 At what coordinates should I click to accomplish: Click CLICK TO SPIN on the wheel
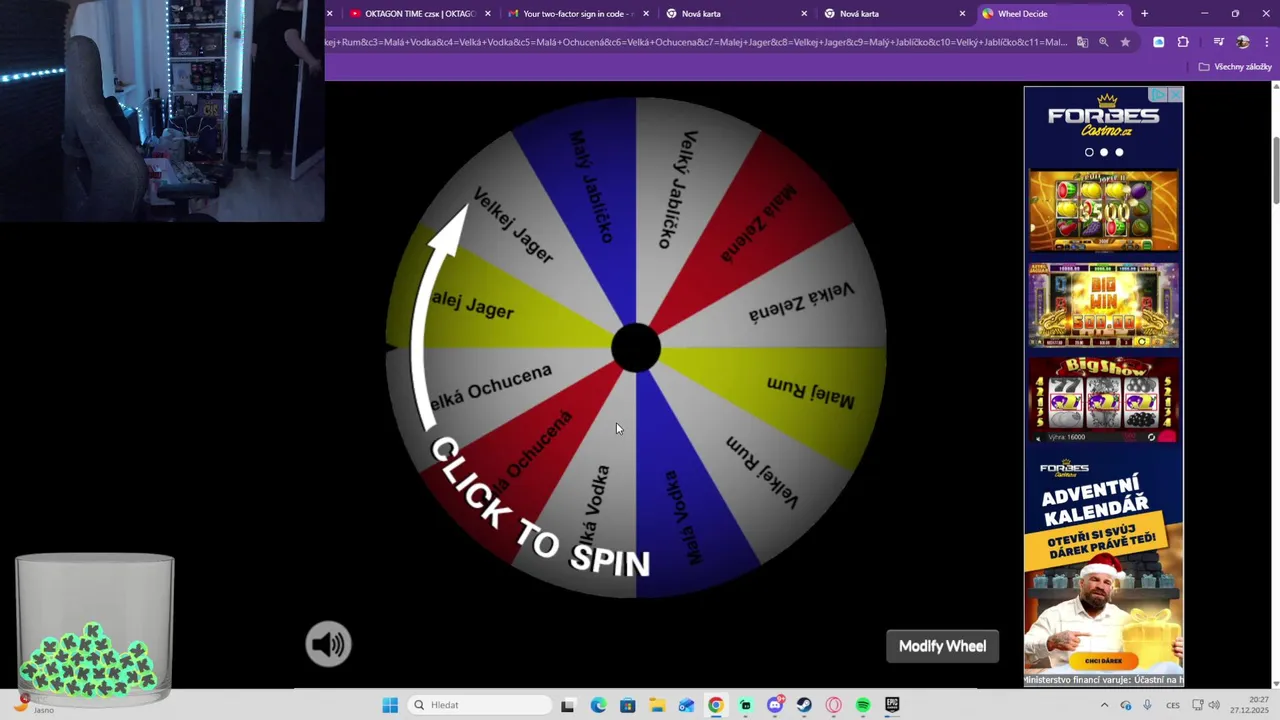tap(540, 510)
